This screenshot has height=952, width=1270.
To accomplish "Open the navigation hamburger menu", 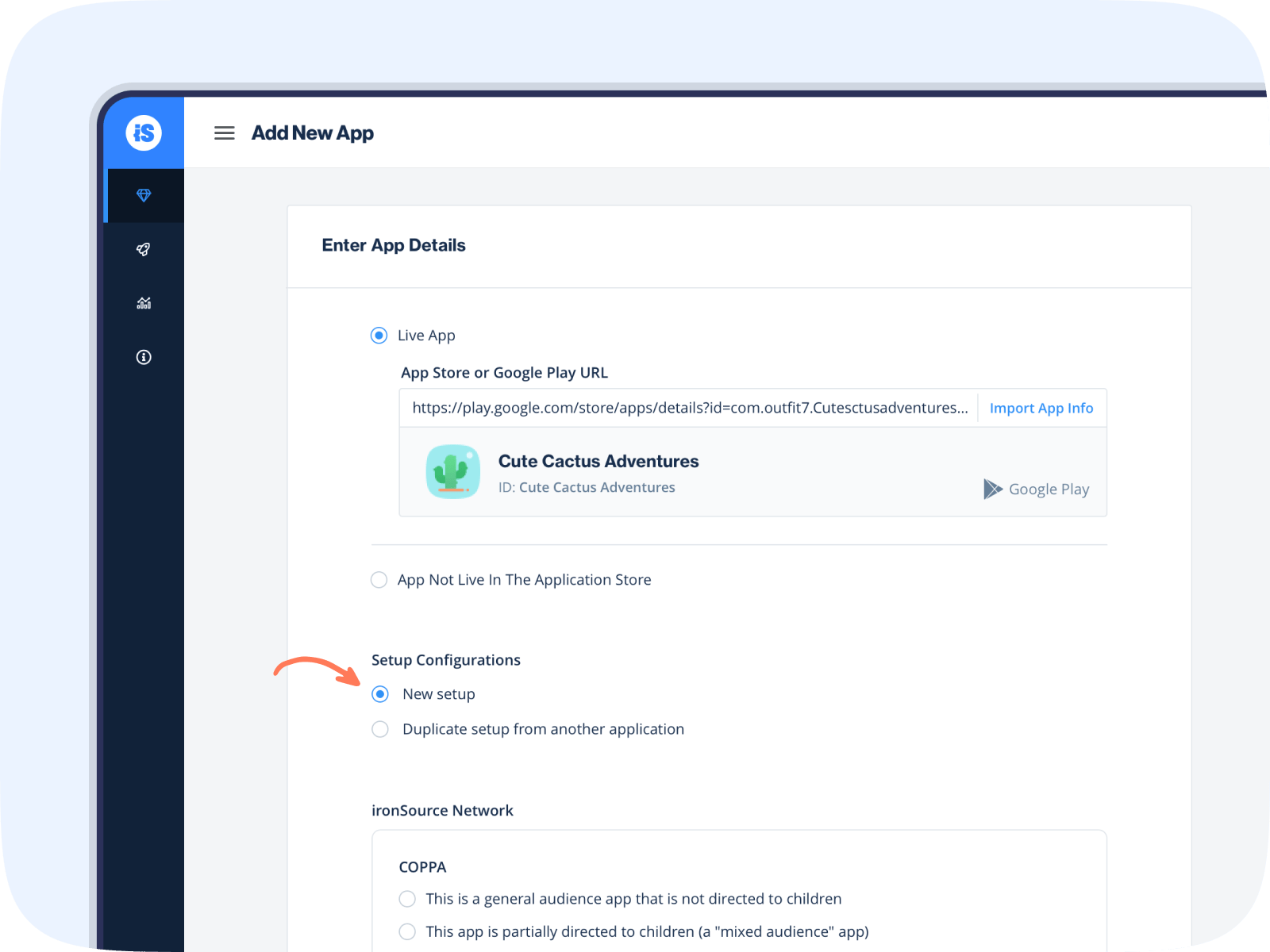I will tap(225, 132).
